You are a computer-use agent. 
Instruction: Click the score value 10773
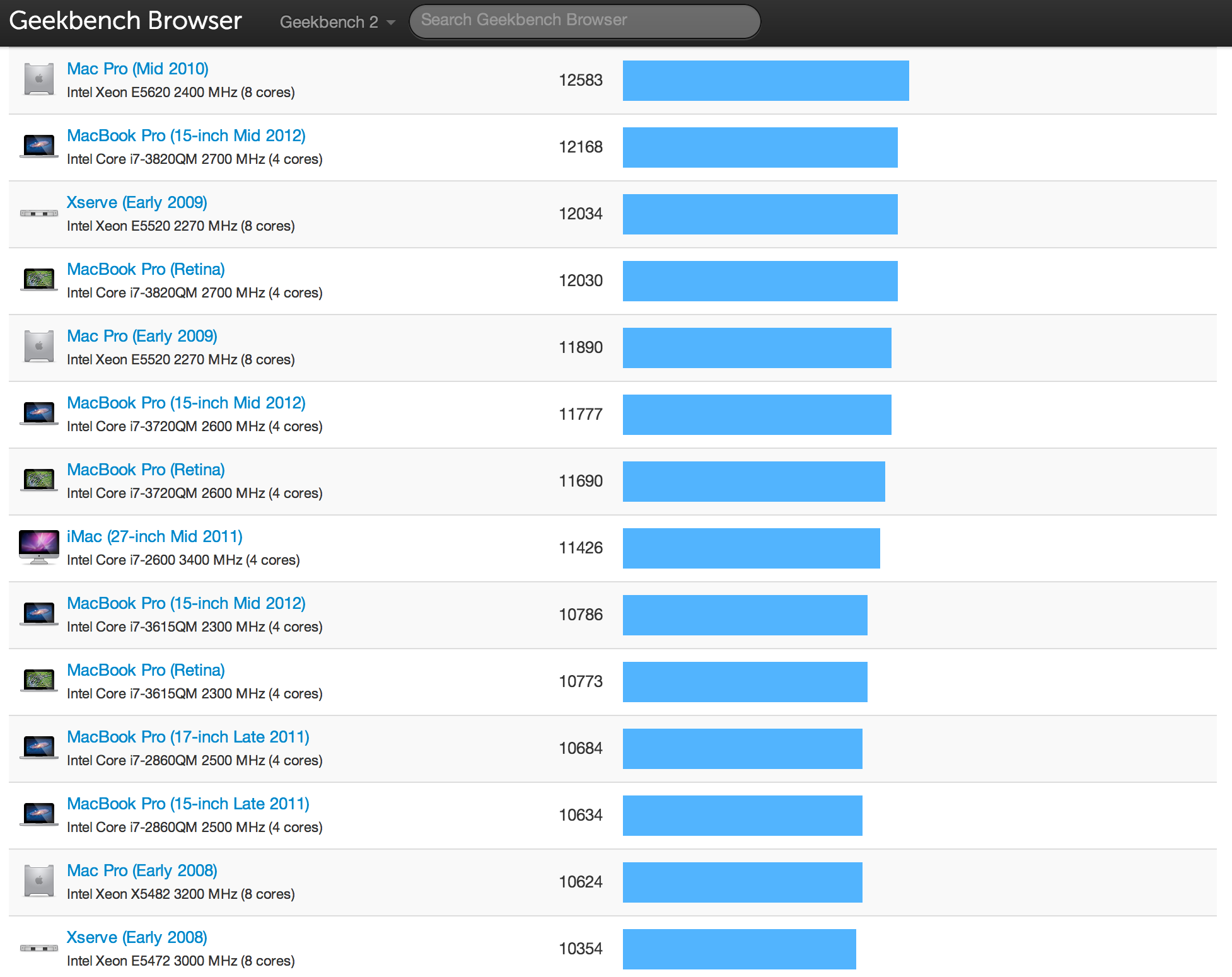(581, 681)
